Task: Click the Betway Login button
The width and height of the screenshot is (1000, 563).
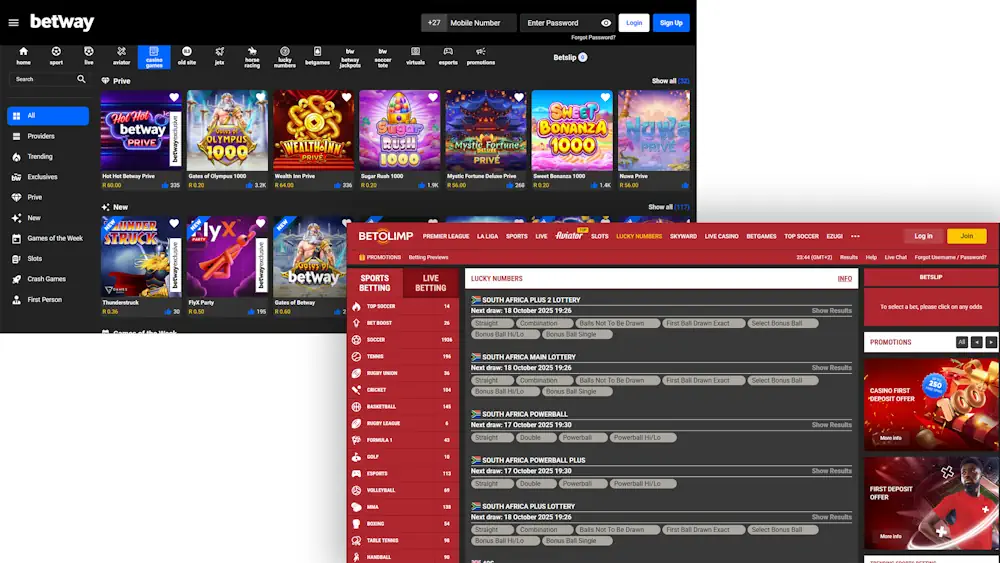Action: click(x=634, y=23)
